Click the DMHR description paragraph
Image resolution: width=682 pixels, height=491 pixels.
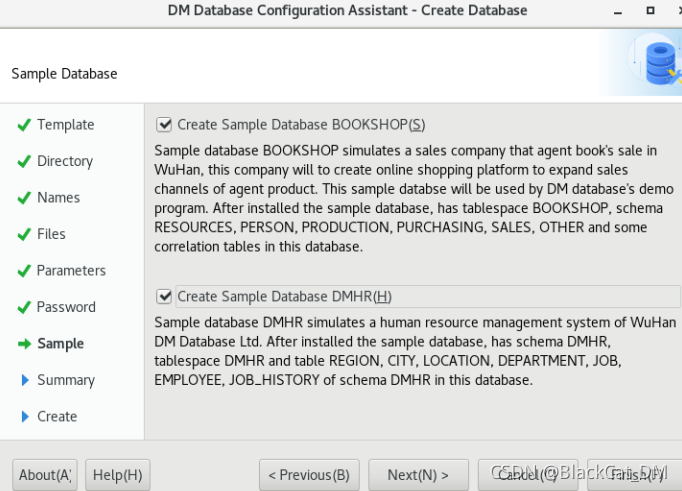415,351
